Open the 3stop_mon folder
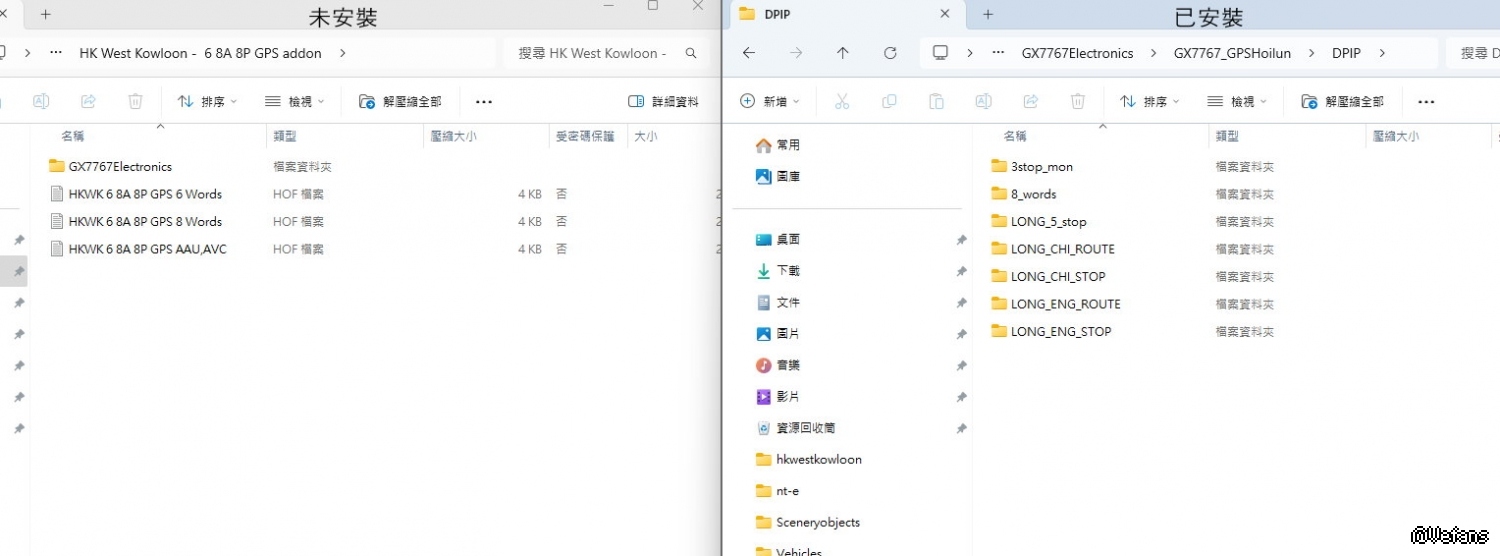Image resolution: width=1500 pixels, height=556 pixels. click(1032, 167)
